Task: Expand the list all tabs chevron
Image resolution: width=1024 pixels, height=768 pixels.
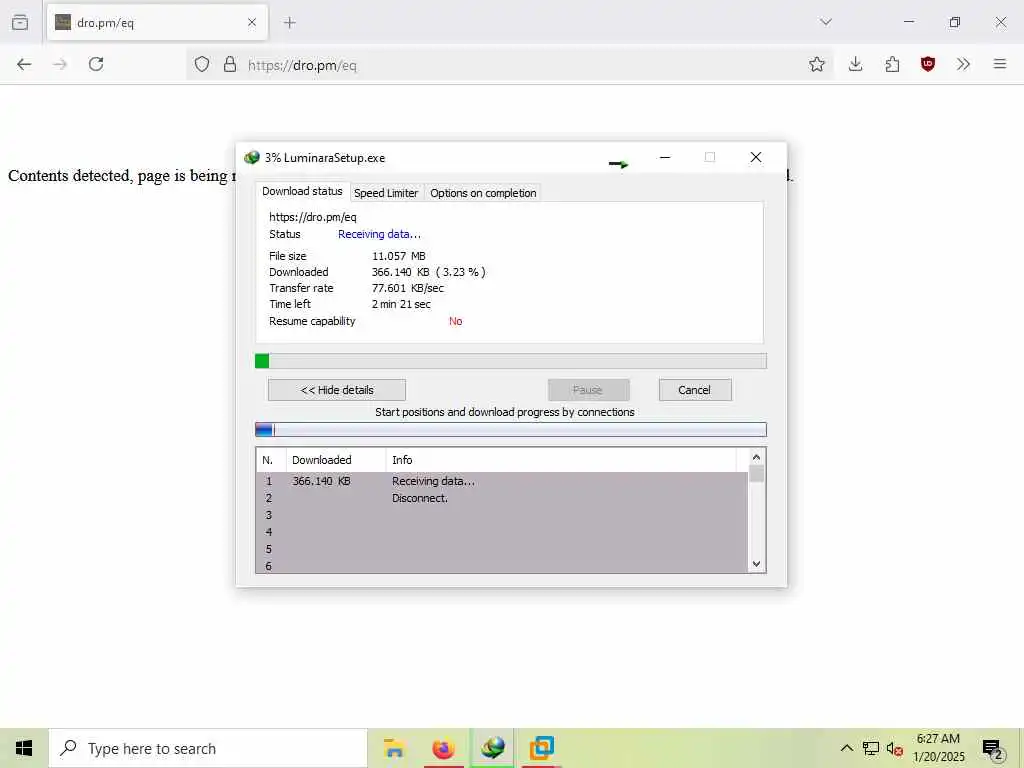Action: pos(825,22)
